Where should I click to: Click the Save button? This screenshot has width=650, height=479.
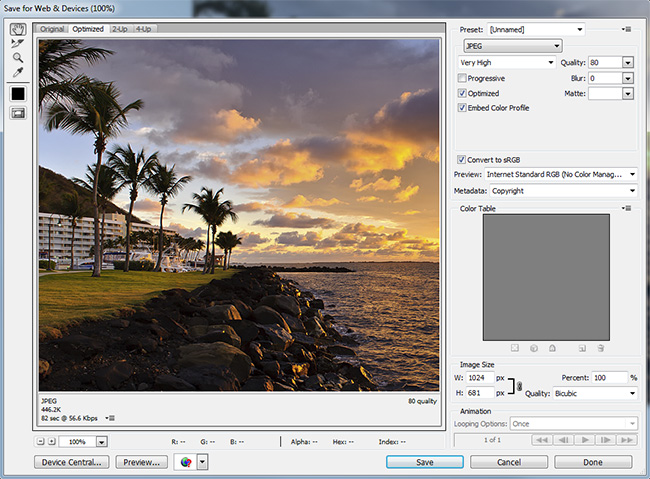pos(425,462)
